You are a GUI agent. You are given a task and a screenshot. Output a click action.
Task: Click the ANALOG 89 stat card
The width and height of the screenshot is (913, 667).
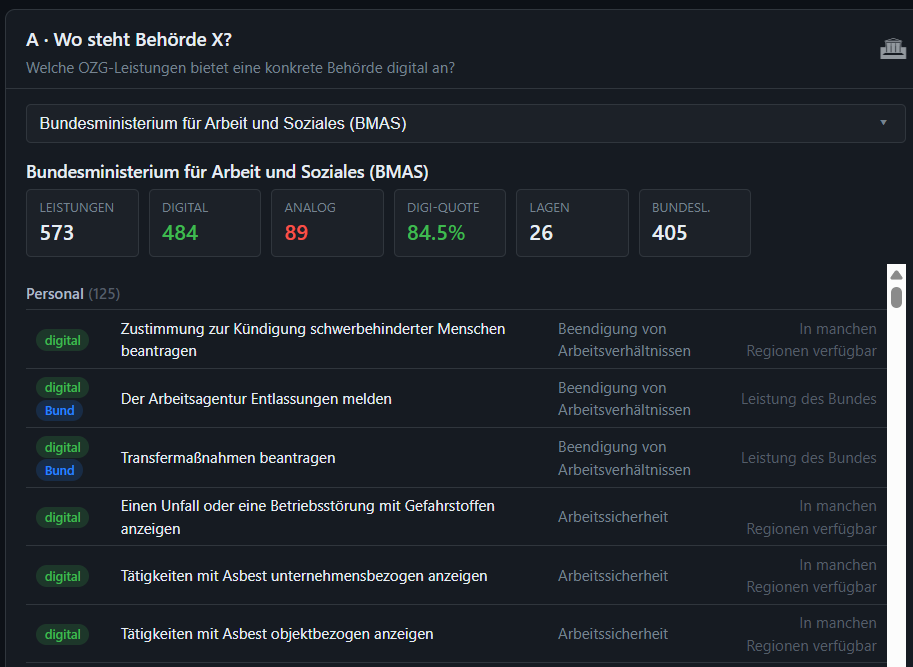(327, 223)
